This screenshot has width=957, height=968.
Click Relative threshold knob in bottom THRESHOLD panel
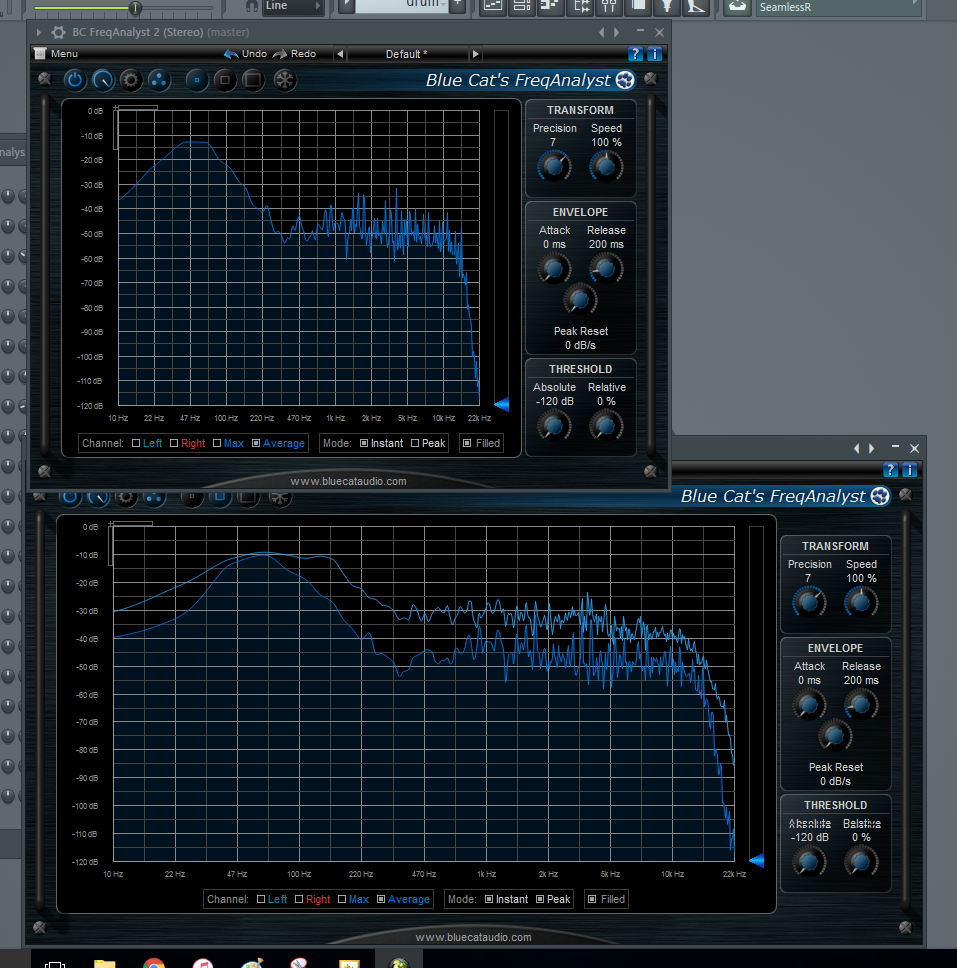[x=861, y=862]
